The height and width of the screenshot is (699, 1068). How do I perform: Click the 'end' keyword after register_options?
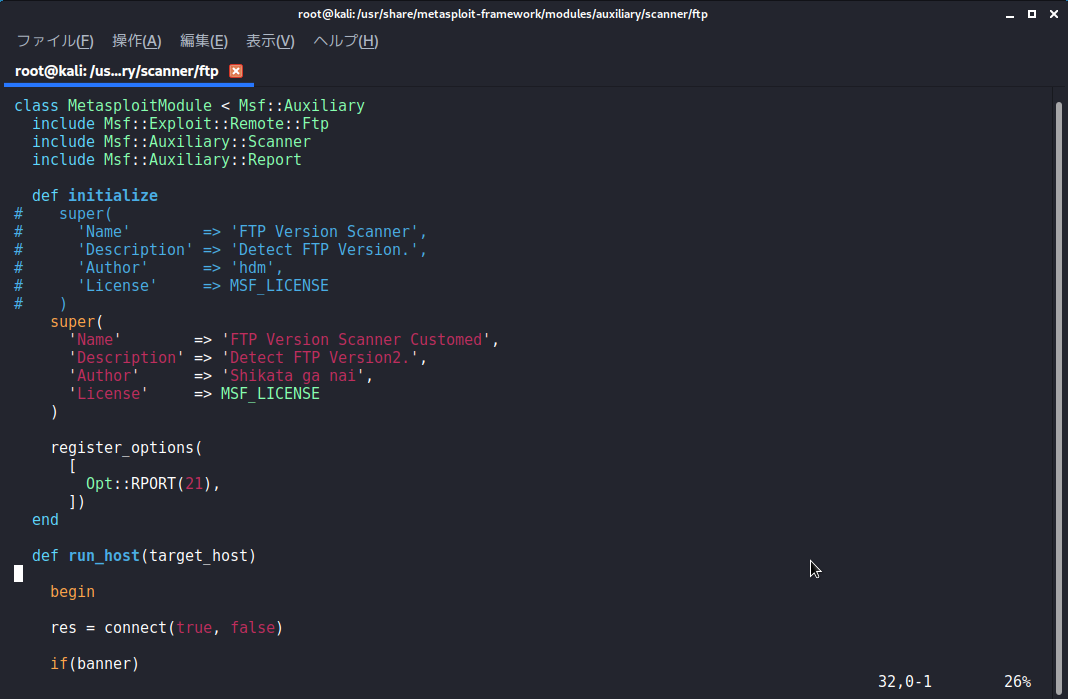[46, 520]
